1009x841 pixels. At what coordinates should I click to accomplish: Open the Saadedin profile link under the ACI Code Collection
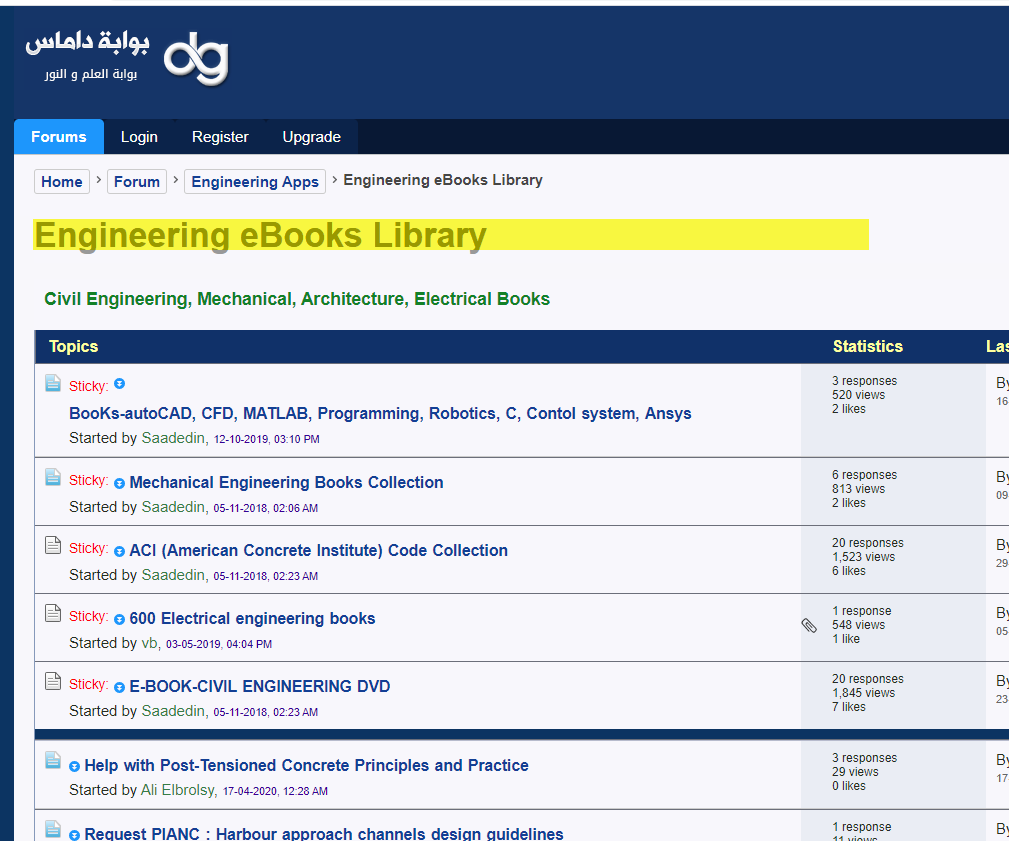173,575
